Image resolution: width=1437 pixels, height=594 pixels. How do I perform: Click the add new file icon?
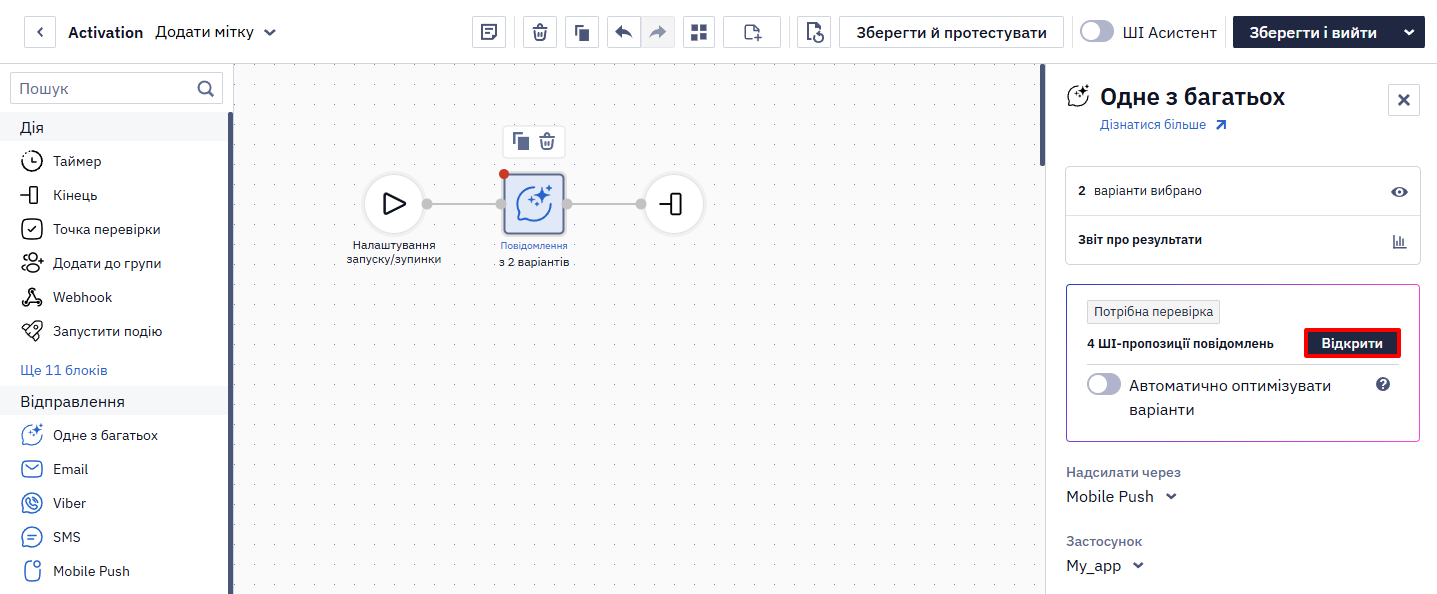(752, 32)
